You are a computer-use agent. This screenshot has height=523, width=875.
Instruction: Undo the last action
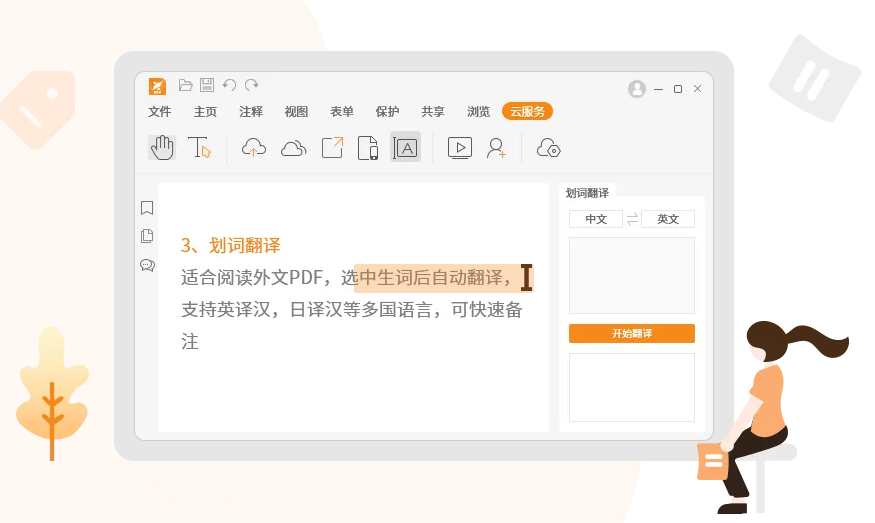tap(229, 85)
